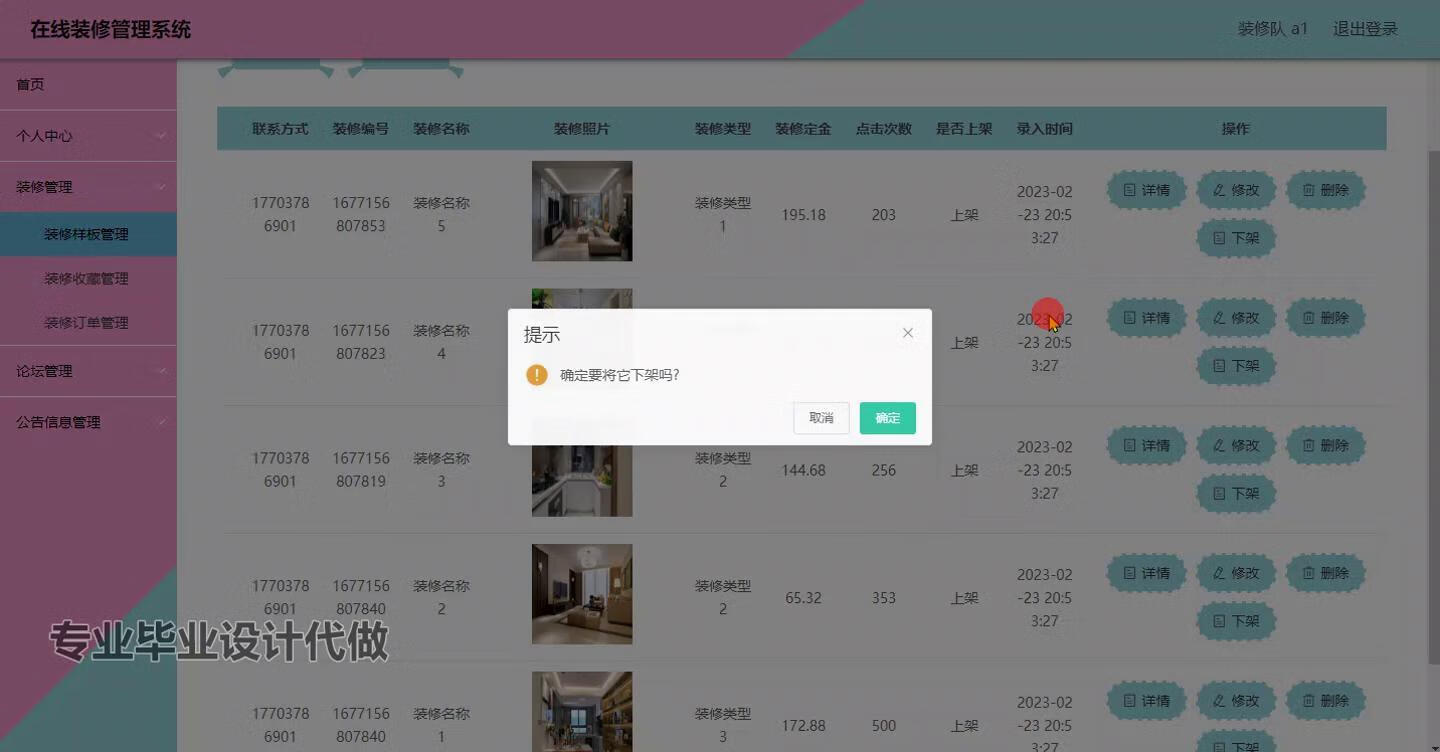Click photo thumbnail of 装修名称5
The height and width of the screenshot is (752, 1440).
point(582,211)
